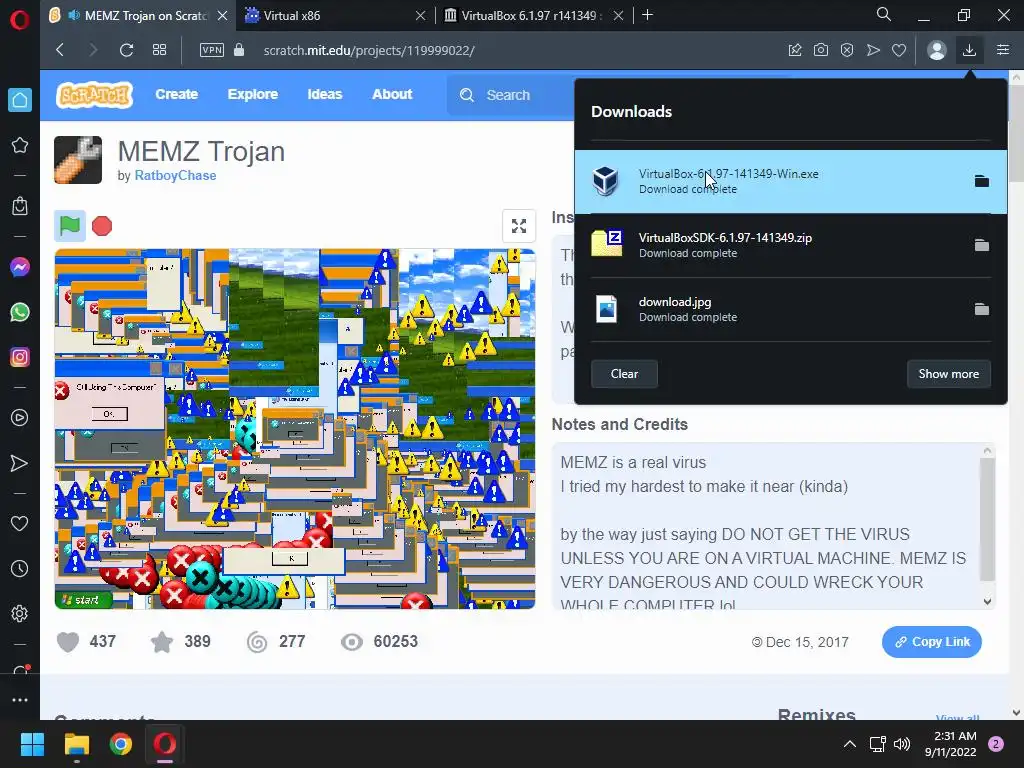1024x768 pixels.
Task: Click the snapshot camera icon
Action: tap(821, 50)
